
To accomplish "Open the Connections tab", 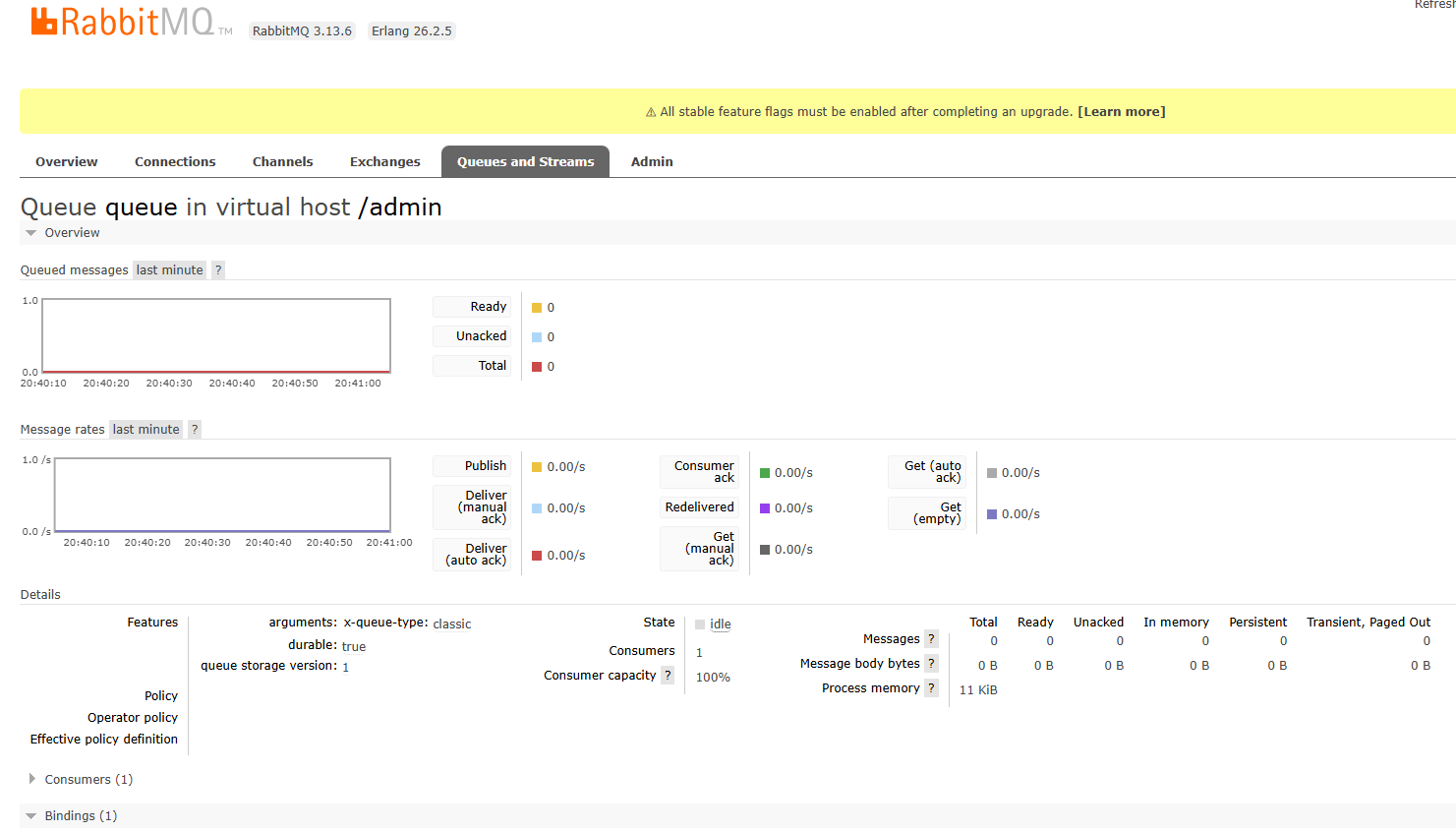I will click(175, 161).
